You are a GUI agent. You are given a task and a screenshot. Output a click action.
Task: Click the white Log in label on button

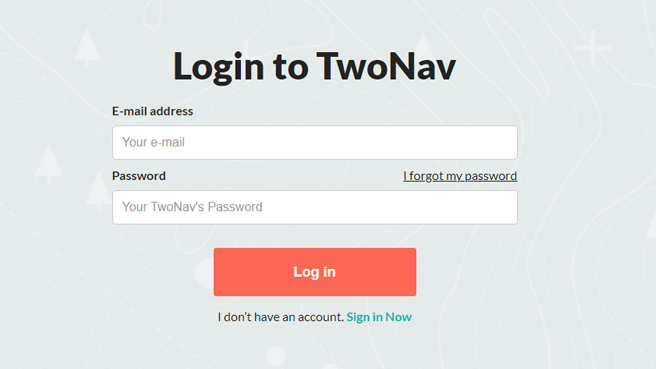click(x=315, y=272)
